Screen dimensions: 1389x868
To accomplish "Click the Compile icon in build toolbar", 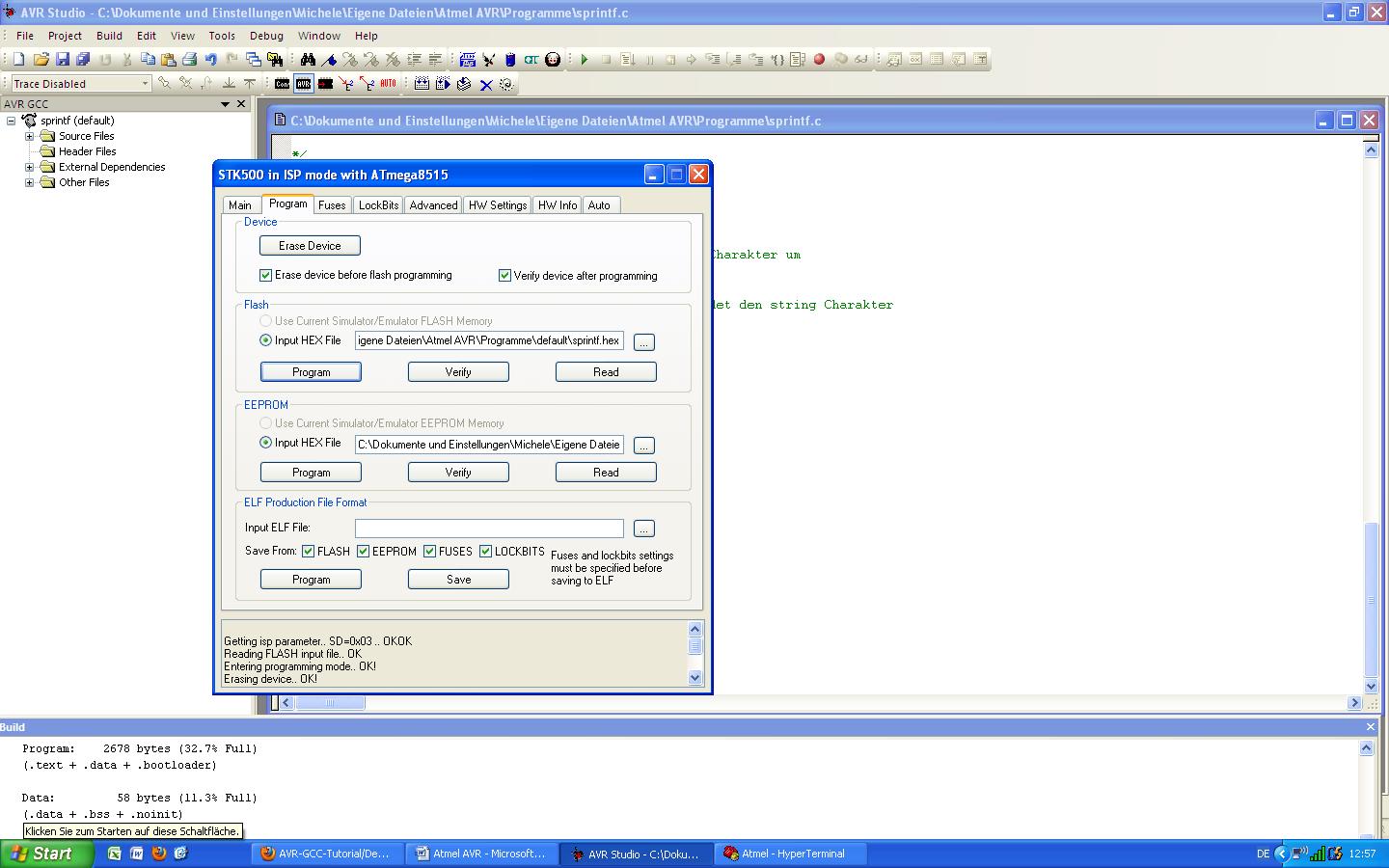I will [x=464, y=84].
